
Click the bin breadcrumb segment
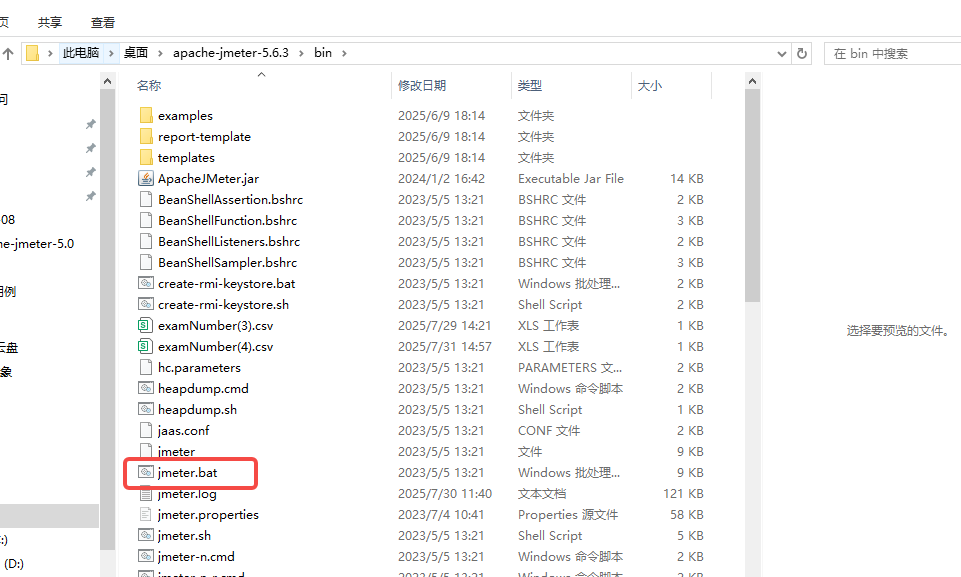(x=323, y=53)
